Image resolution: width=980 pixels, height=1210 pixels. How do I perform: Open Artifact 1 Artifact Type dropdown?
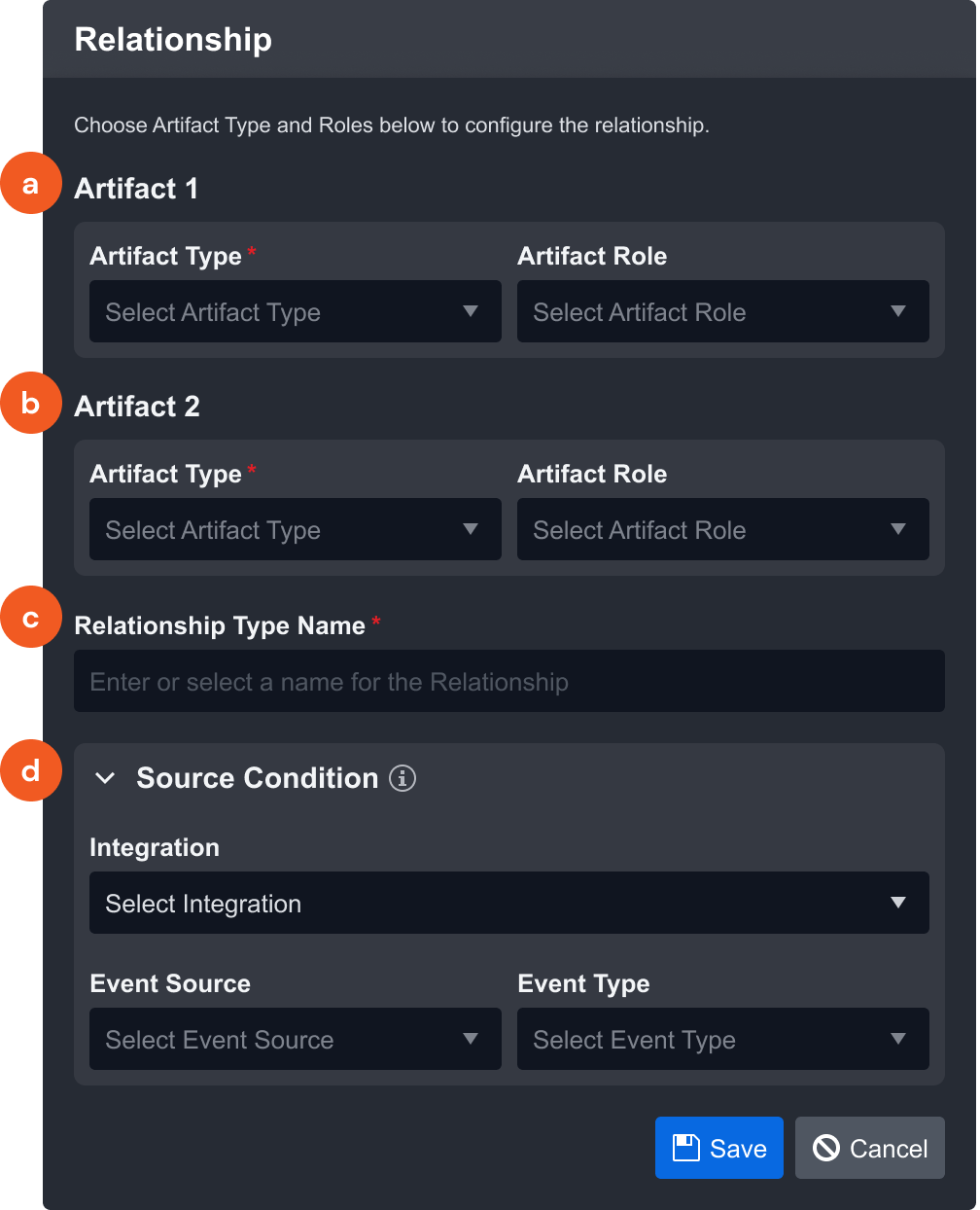pyautogui.click(x=296, y=311)
